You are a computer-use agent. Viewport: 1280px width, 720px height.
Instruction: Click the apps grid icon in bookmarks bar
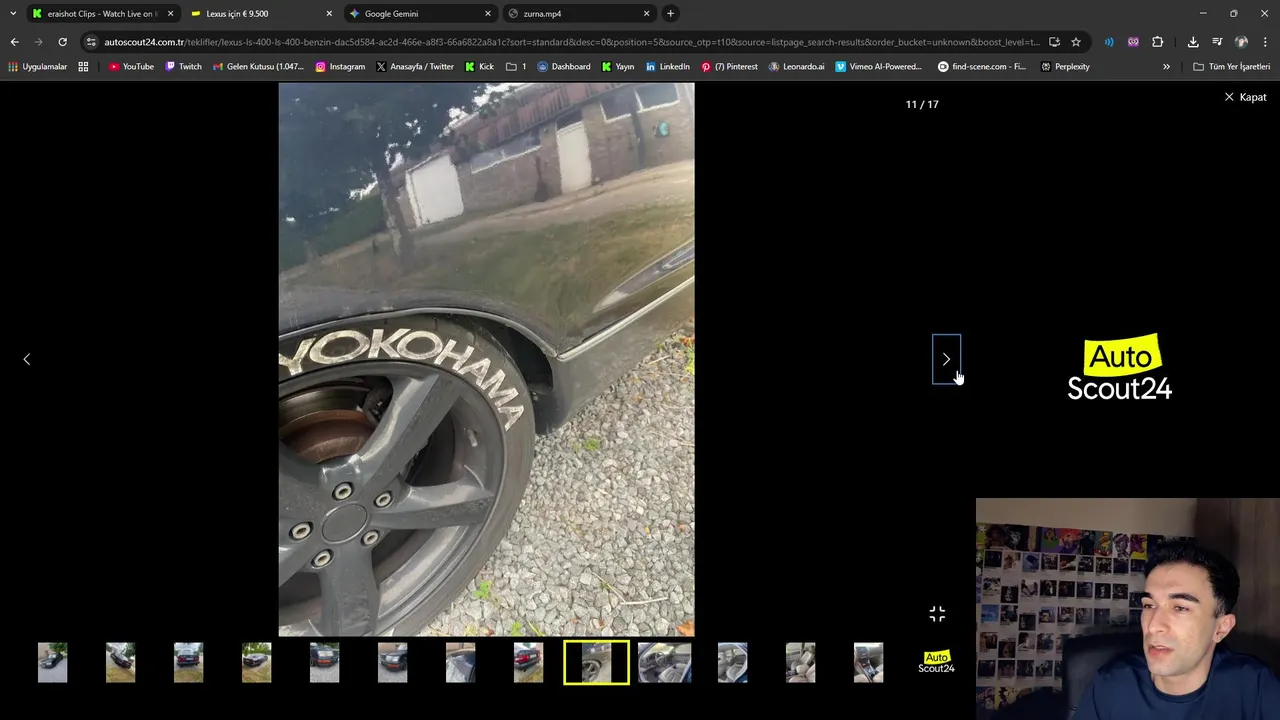point(83,67)
